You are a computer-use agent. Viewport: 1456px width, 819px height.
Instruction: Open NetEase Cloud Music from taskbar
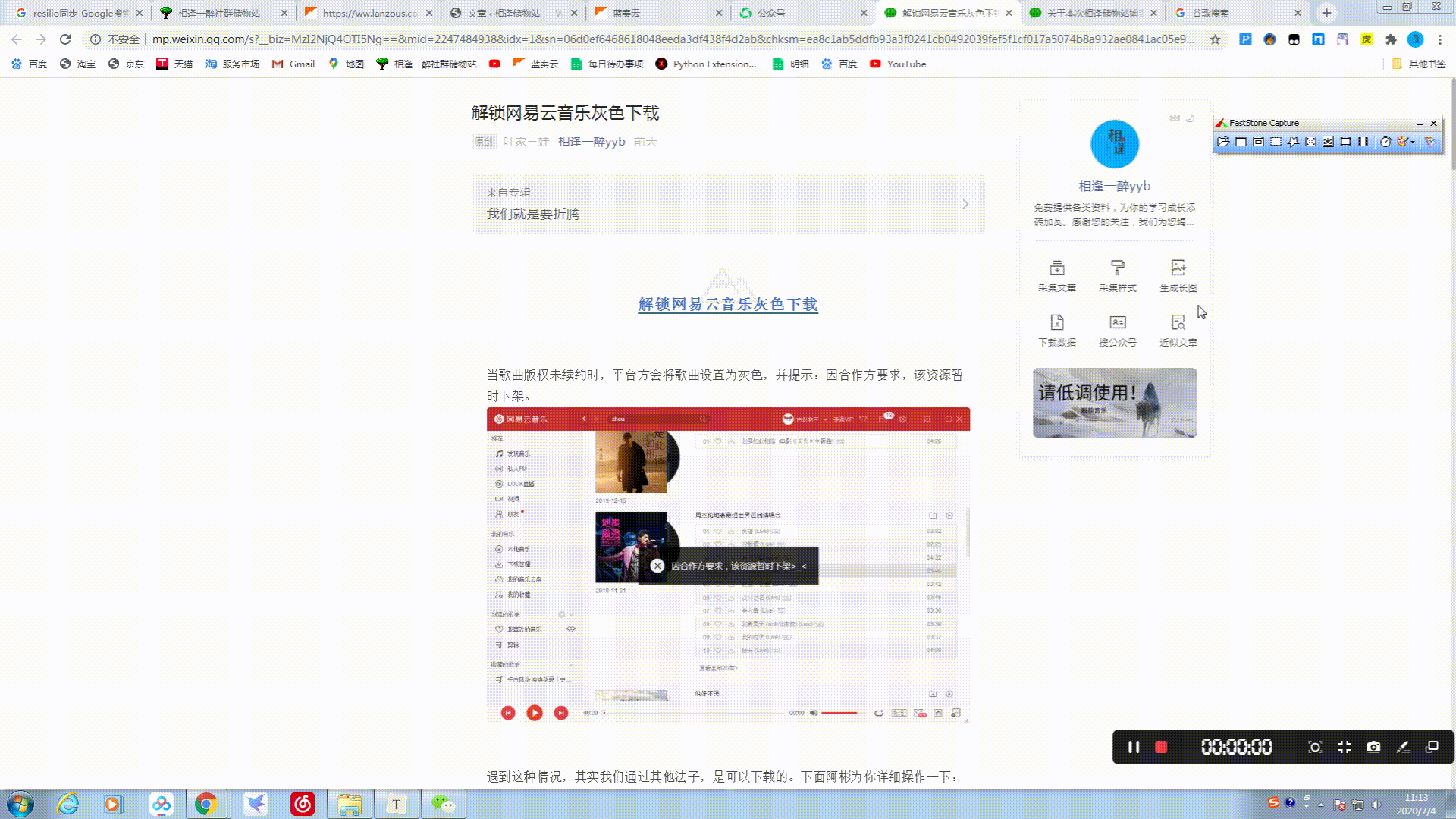pyautogui.click(x=303, y=804)
